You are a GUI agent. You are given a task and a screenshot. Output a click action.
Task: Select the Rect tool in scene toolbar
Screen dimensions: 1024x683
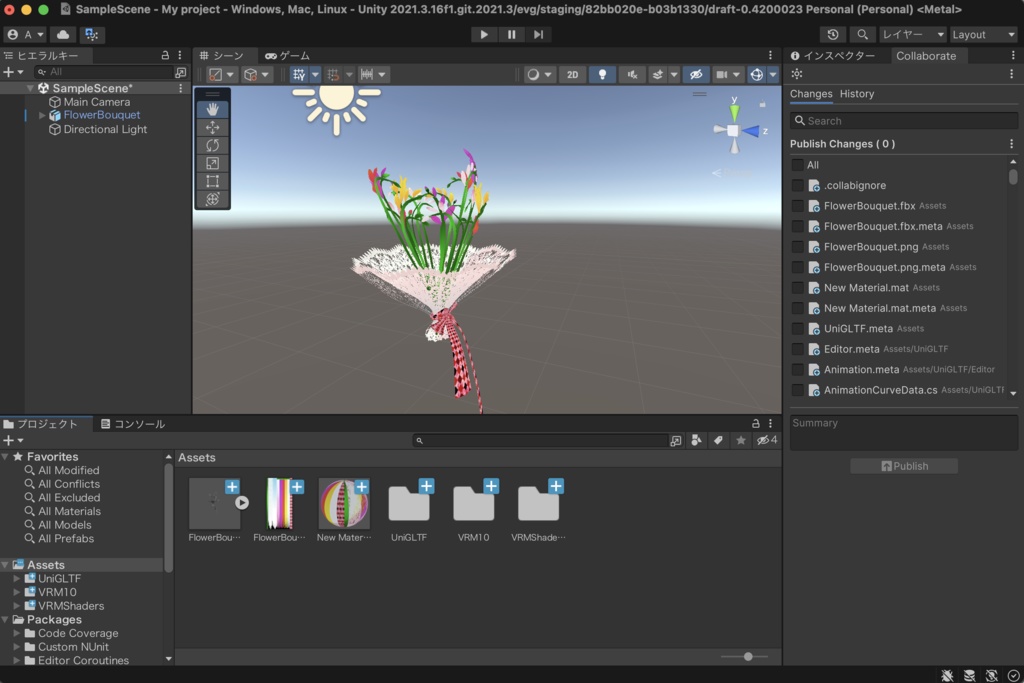[212, 182]
